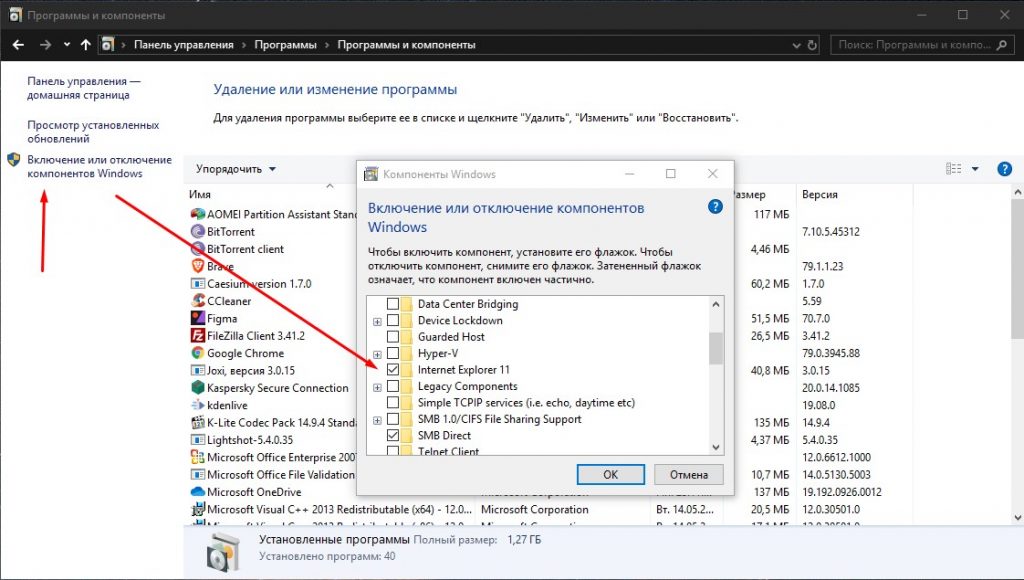Viewport: 1024px width, 580px height.
Task: Sort by the Версия column header
Action: pos(820,195)
